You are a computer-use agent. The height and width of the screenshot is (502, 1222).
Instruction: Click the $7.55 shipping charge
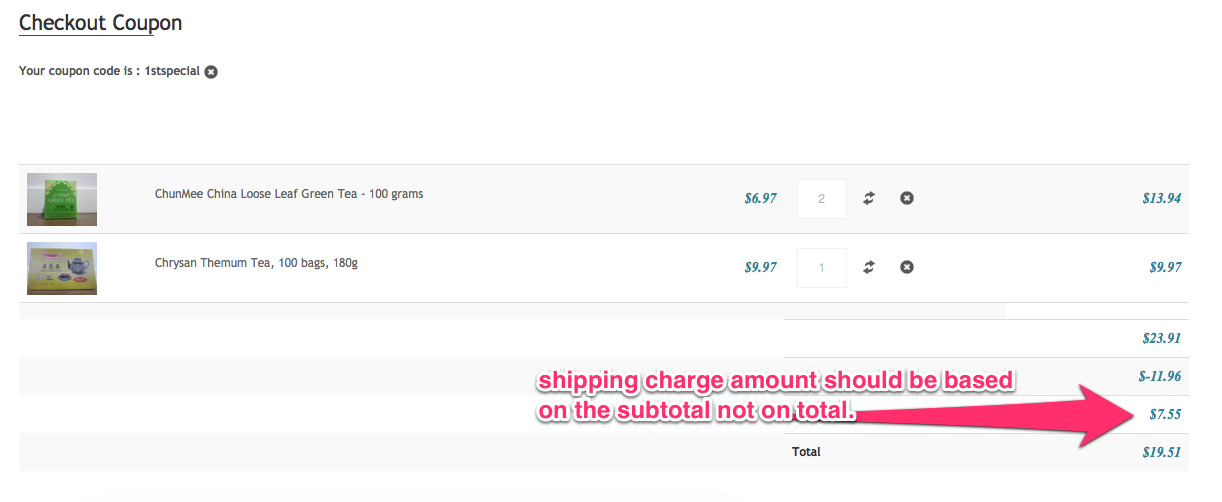pos(1165,415)
